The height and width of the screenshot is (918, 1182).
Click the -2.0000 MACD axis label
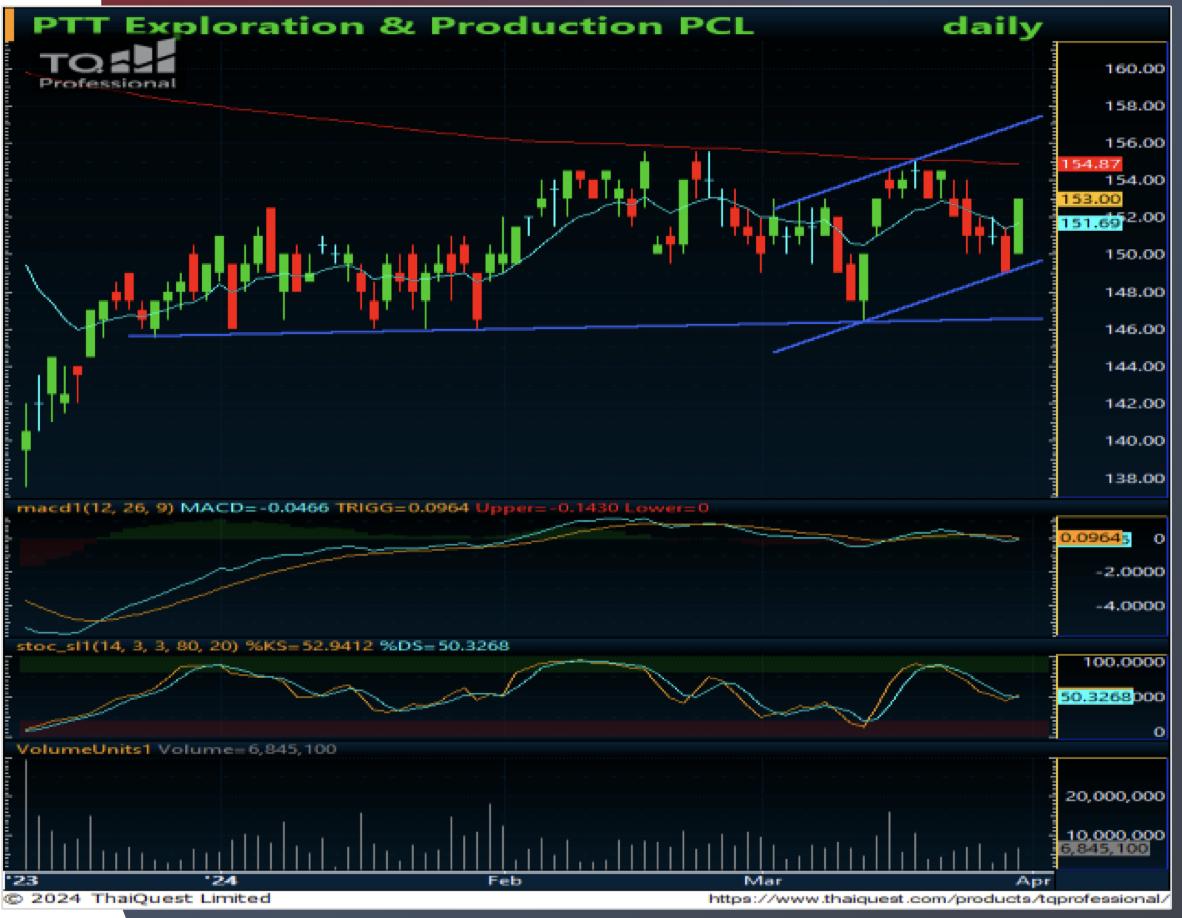click(x=1129, y=572)
